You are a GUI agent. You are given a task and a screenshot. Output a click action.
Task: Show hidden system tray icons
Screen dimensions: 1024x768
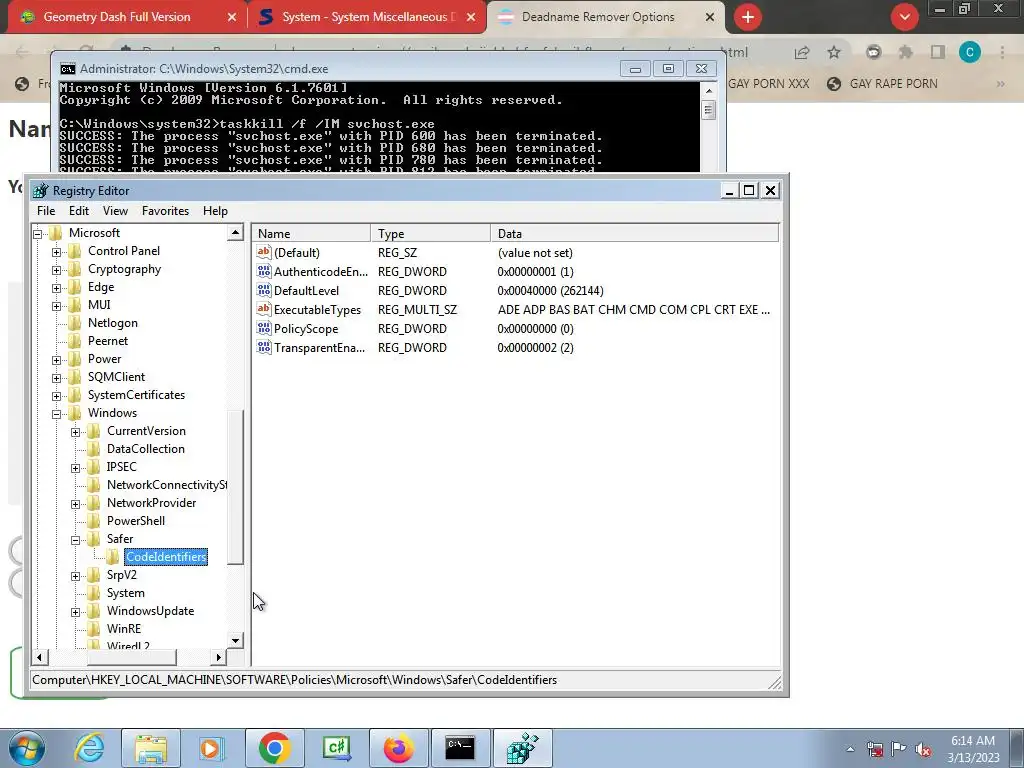pos(850,749)
